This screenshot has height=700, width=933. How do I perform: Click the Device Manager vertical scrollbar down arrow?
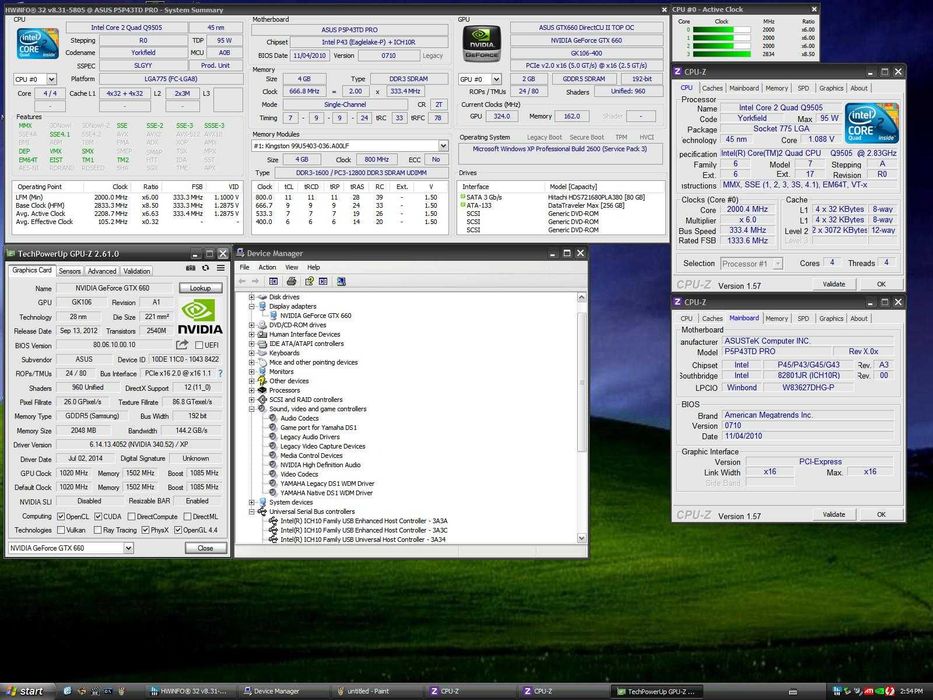click(x=581, y=538)
